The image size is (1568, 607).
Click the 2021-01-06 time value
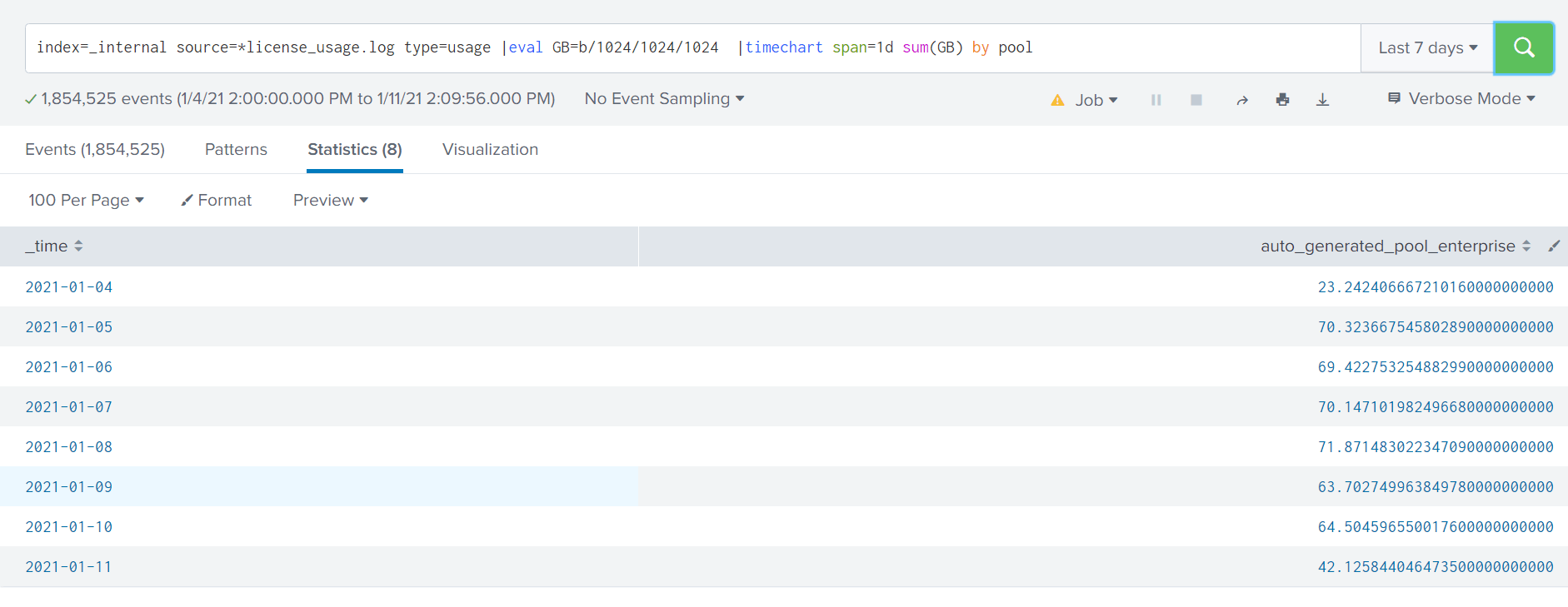[69, 367]
